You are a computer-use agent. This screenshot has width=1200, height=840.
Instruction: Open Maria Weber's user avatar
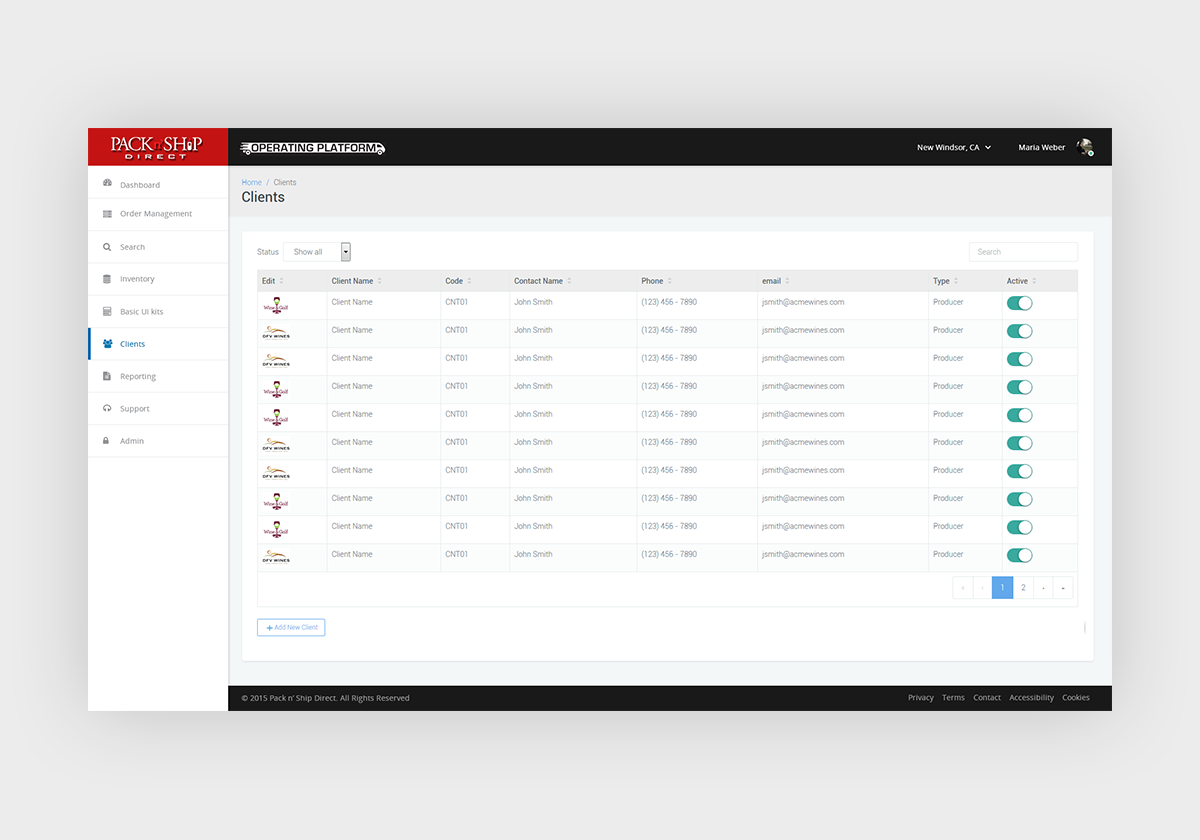point(1084,147)
